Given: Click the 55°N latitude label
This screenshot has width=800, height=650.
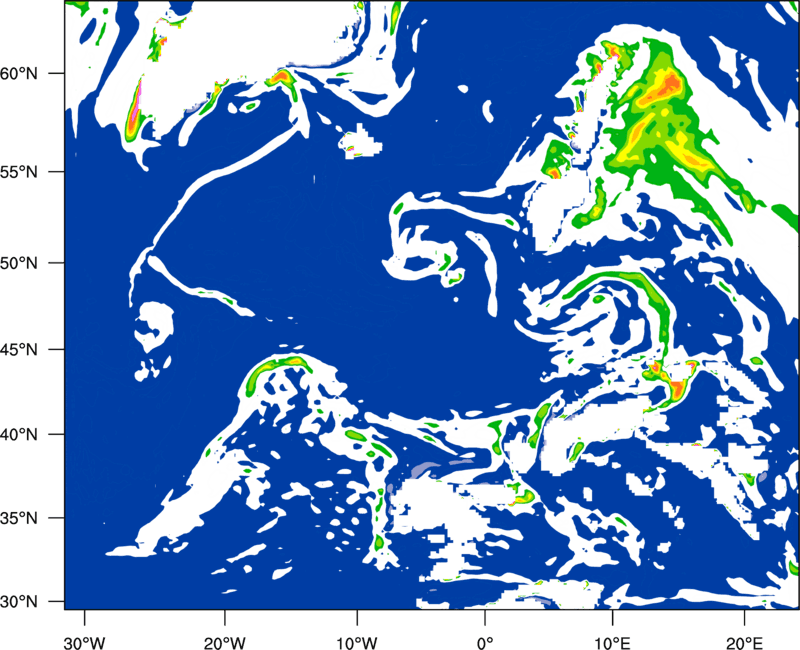Looking at the screenshot, I should tap(19, 172).
